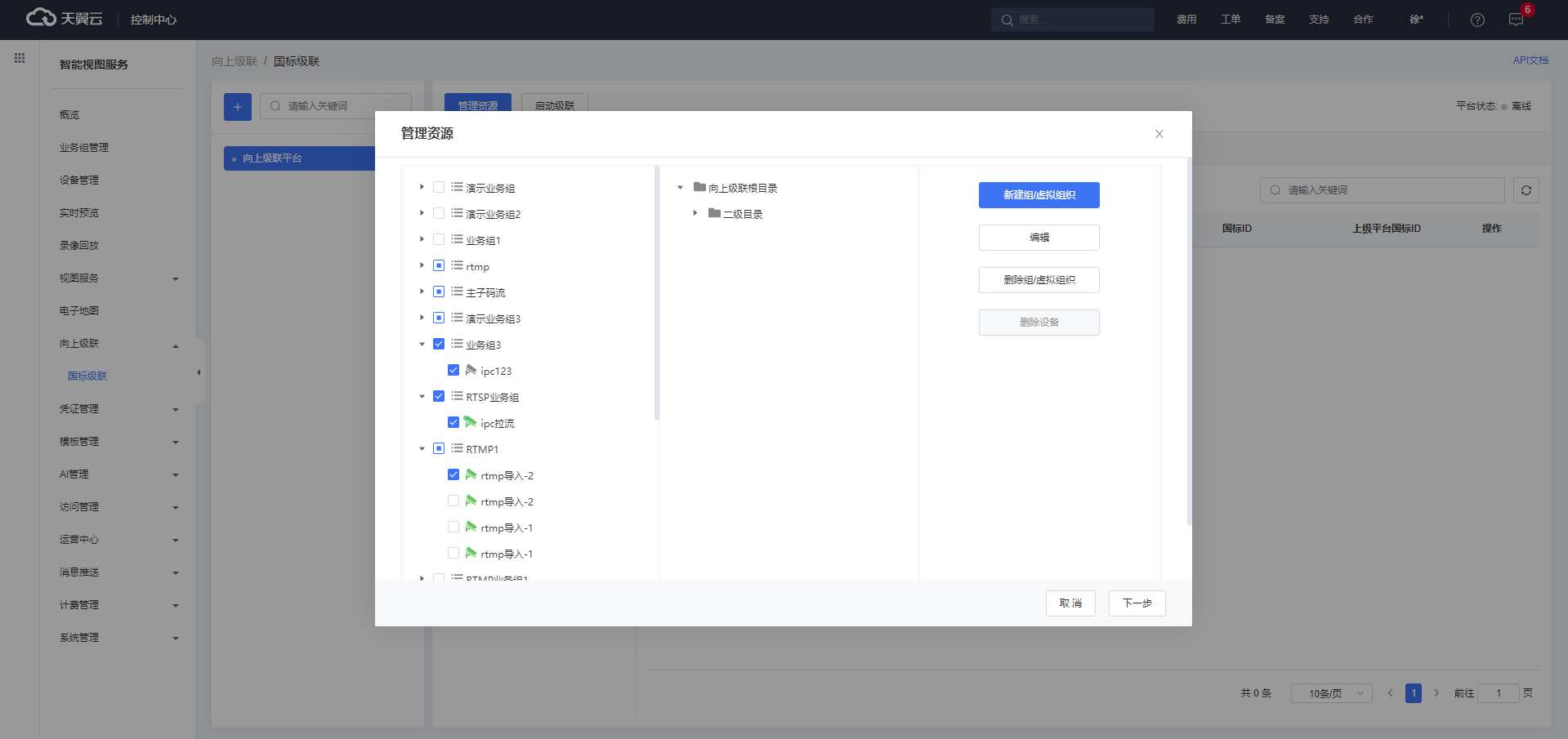
Task: Click the dialog's vertical scrollbar
Action: 1189,343
